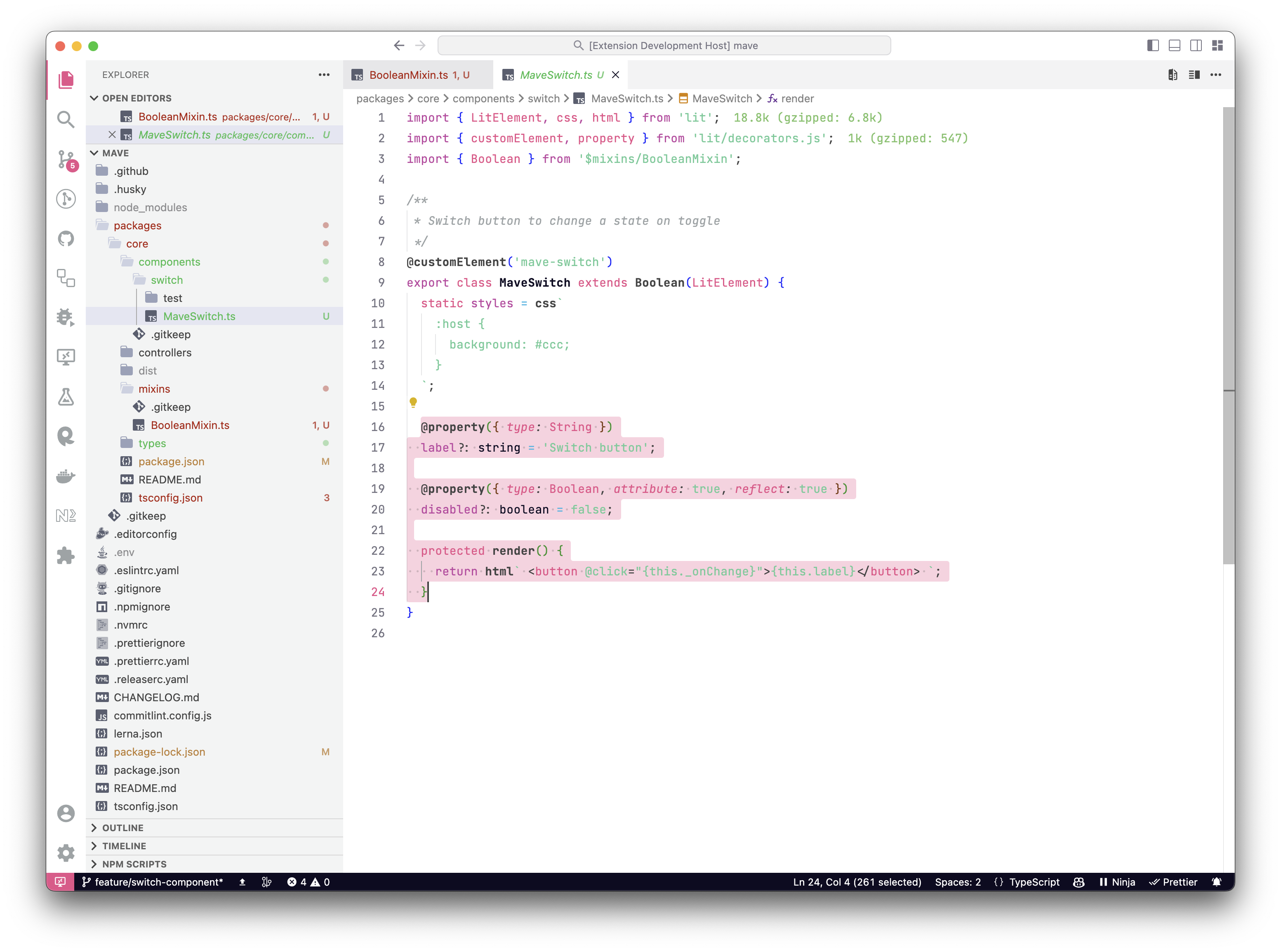Open the Testing flask icon
This screenshot has height=952, width=1281.
[x=66, y=396]
